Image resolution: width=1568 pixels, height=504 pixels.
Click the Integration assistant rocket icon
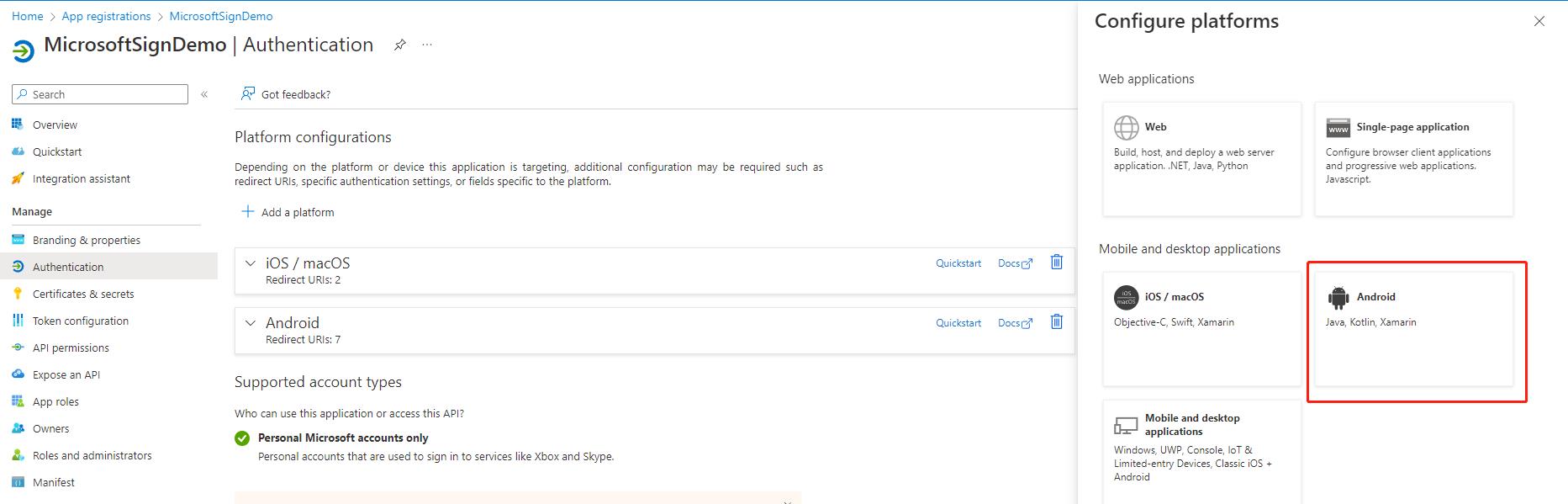pos(18,178)
